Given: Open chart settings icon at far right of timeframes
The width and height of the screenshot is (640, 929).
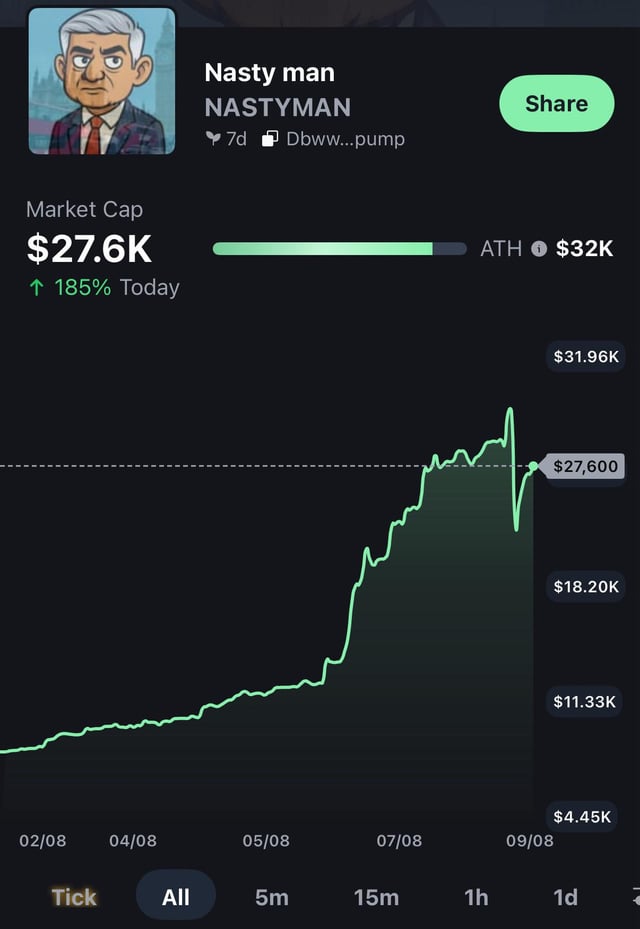Looking at the screenshot, I should point(634,897).
